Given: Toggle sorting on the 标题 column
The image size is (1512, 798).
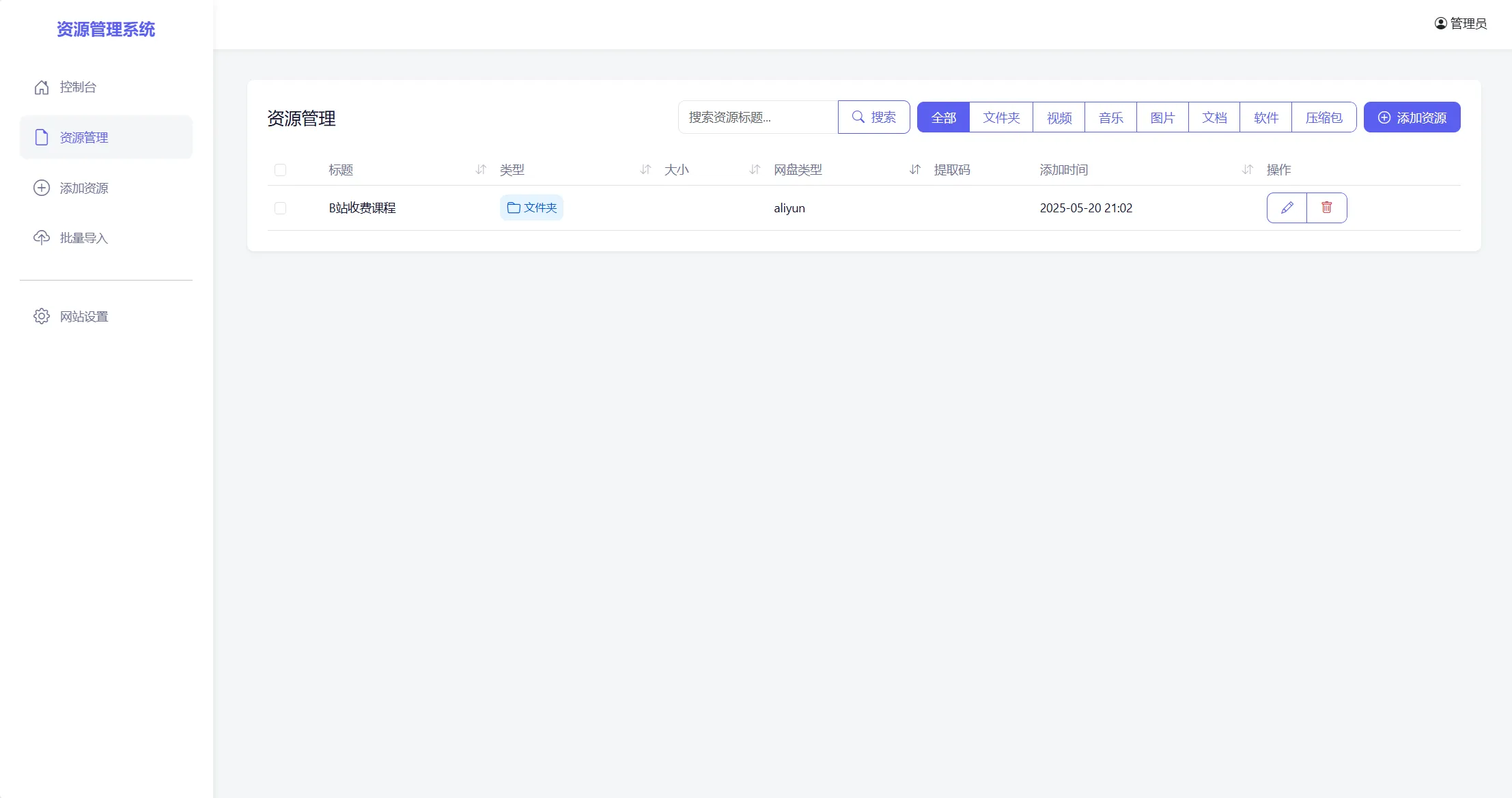Looking at the screenshot, I should [x=480, y=170].
